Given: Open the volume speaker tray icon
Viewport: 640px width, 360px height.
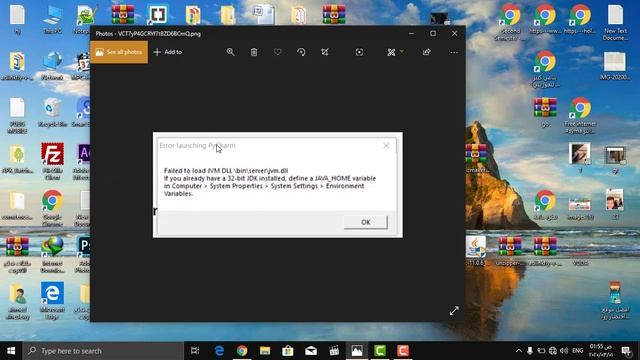Looking at the screenshot, I should point(564,351).
